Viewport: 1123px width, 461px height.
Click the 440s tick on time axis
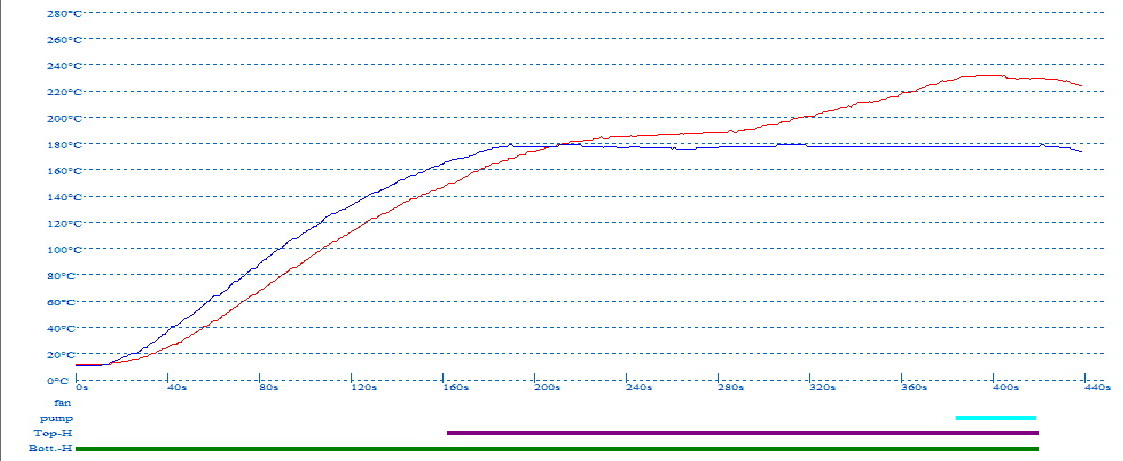1098,387
